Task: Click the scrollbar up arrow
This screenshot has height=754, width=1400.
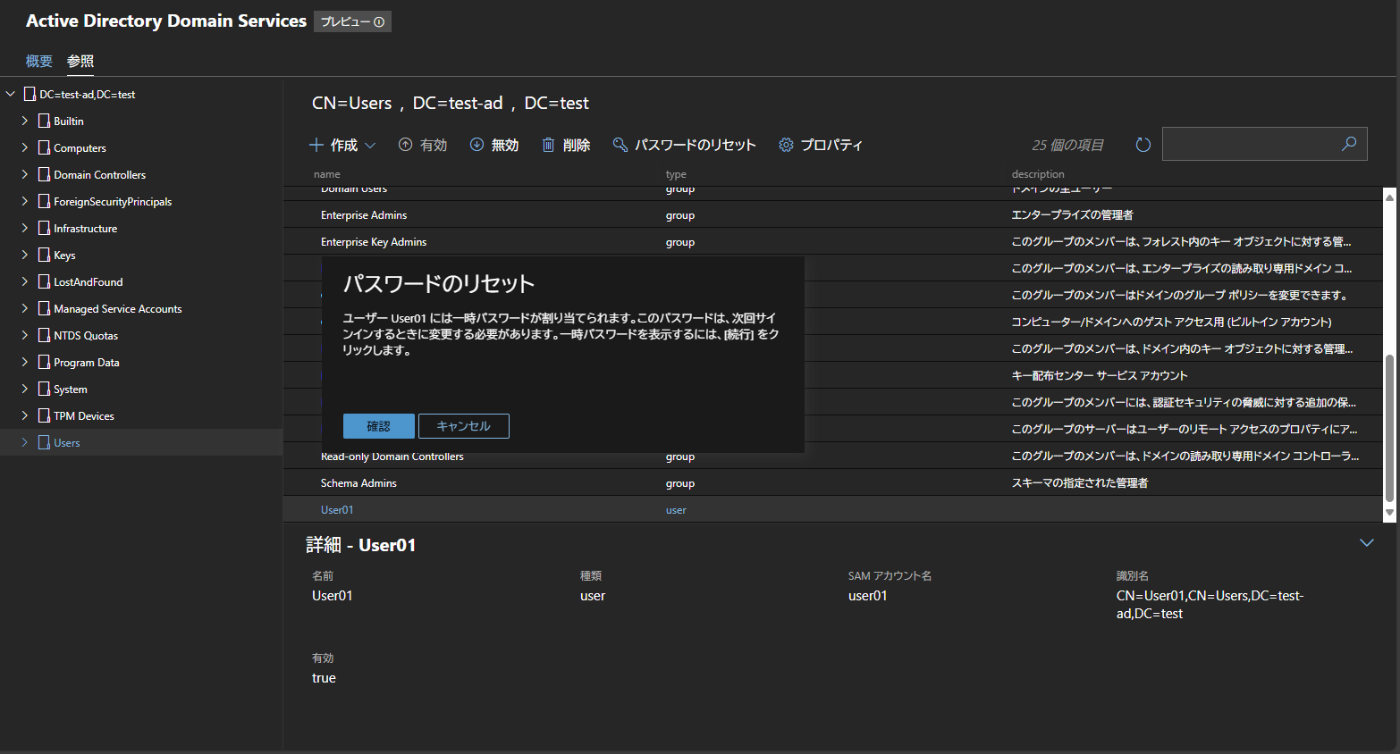Action: 1389,197
